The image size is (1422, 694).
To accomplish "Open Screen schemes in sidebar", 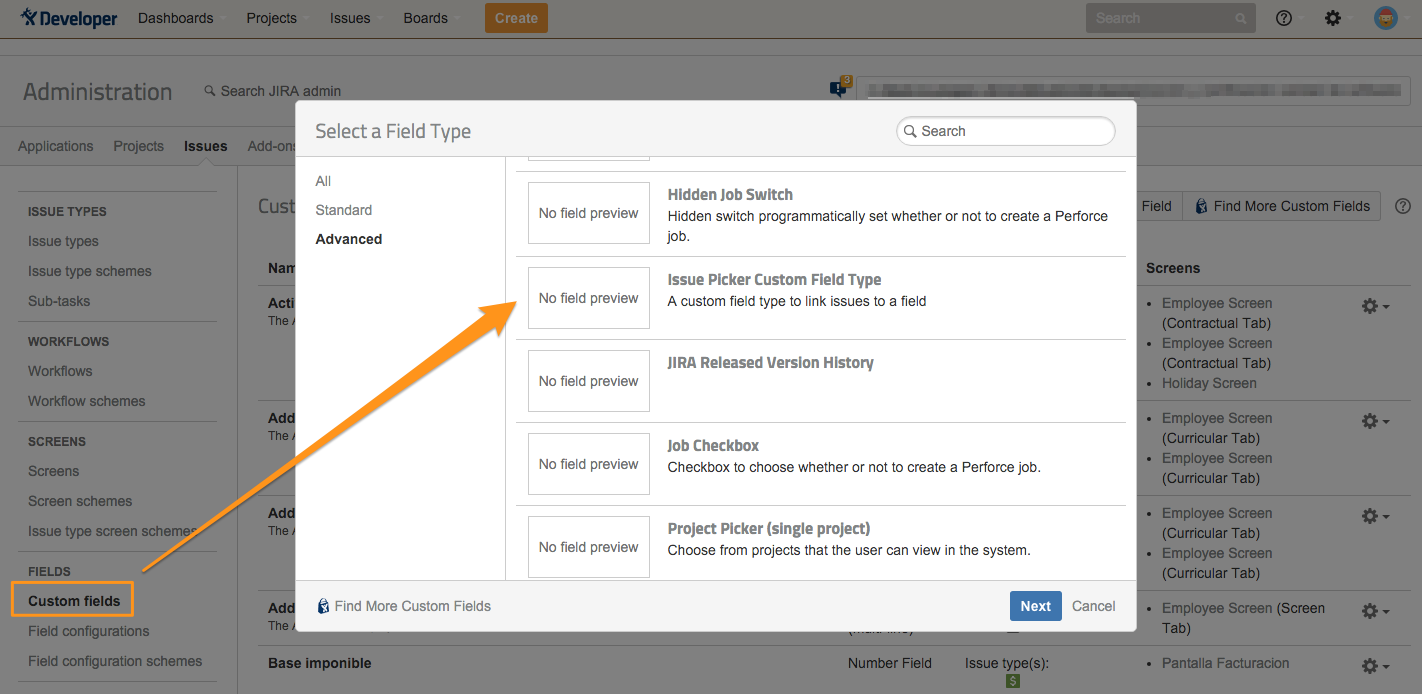I will pos(80,501).
